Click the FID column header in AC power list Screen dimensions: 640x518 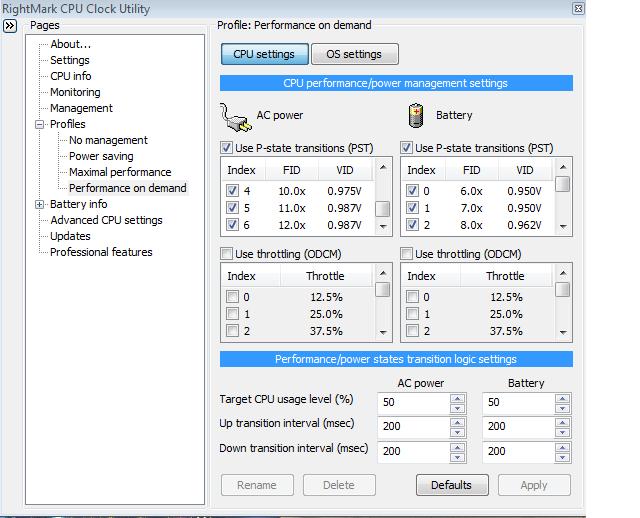point(292,170)
